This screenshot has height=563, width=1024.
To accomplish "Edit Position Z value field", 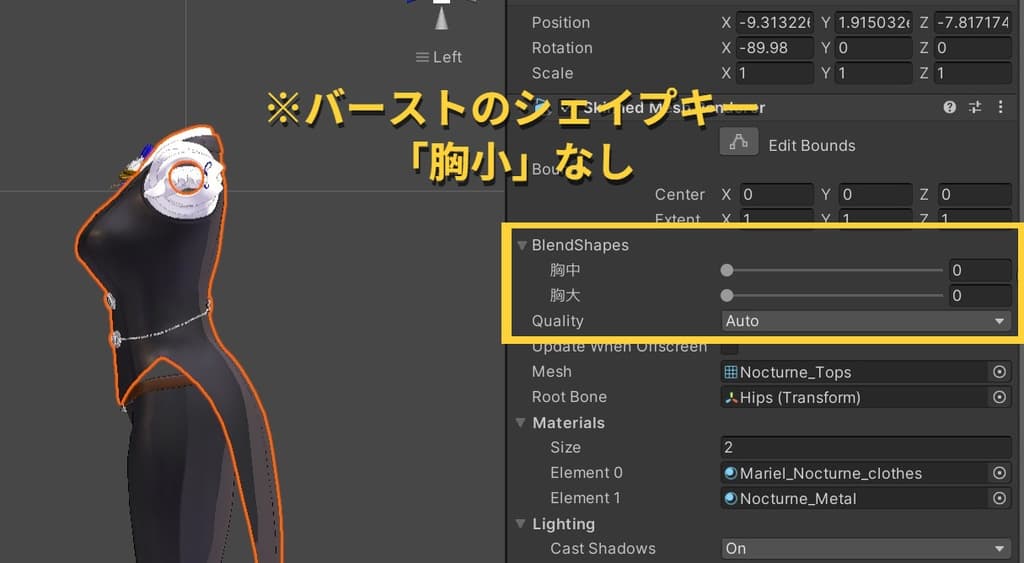I will coord(973,22).
